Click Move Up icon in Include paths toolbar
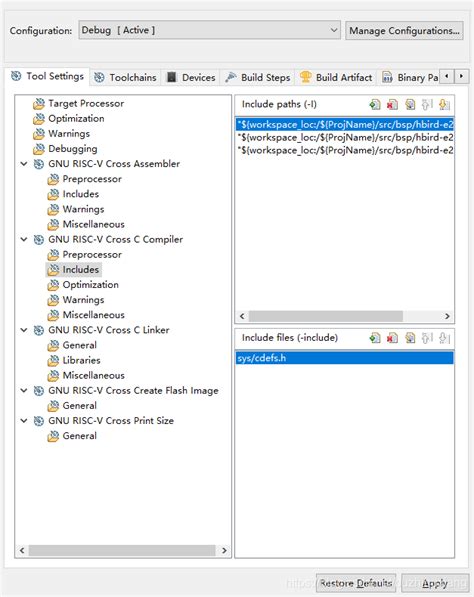474x597 pixels. [x=427, y=104]
